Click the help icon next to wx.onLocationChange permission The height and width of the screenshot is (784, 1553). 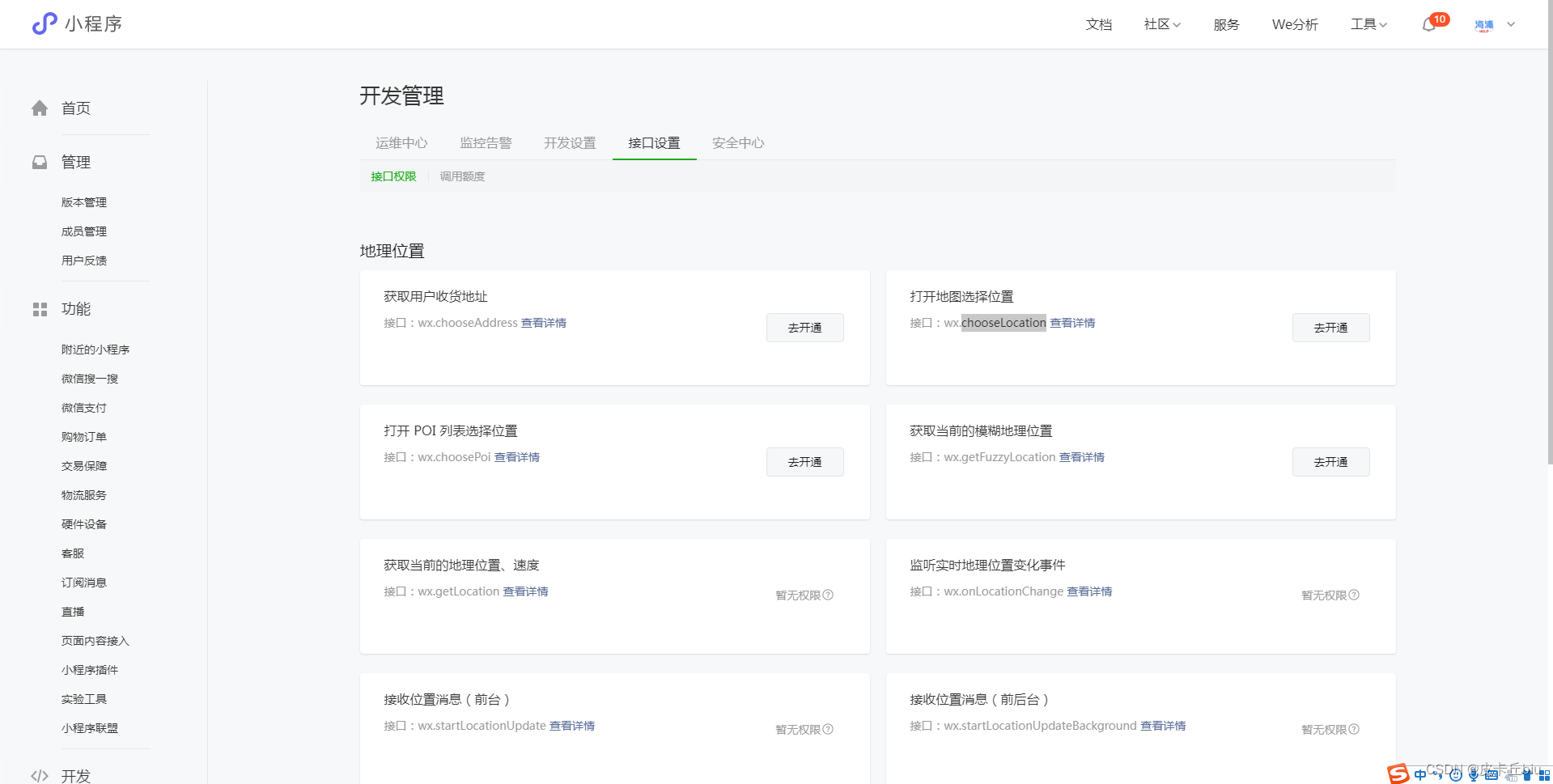[1355, 595]
